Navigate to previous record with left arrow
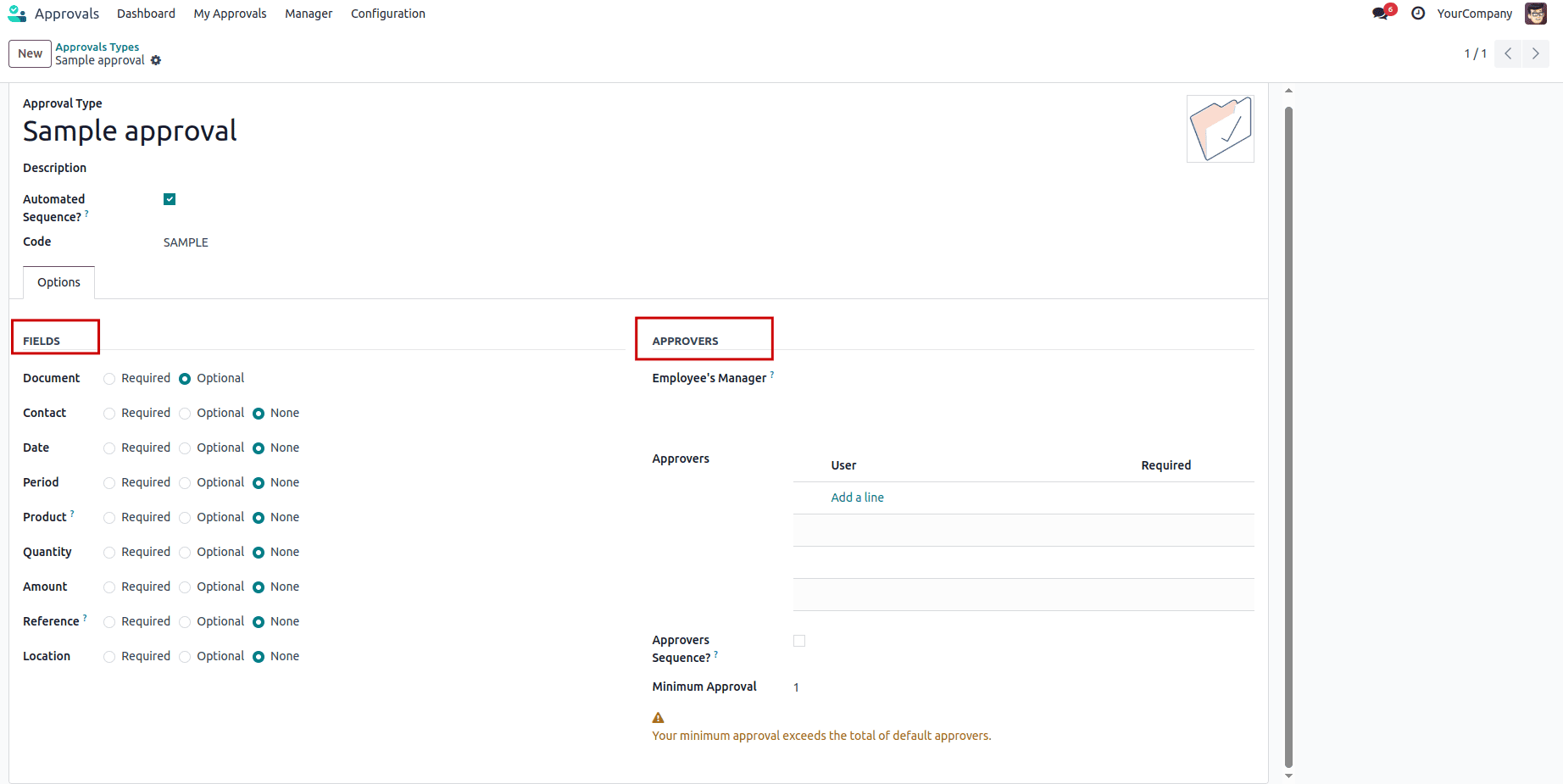The width and height of the screenshot is (1563, 784). pos(1507,53)
